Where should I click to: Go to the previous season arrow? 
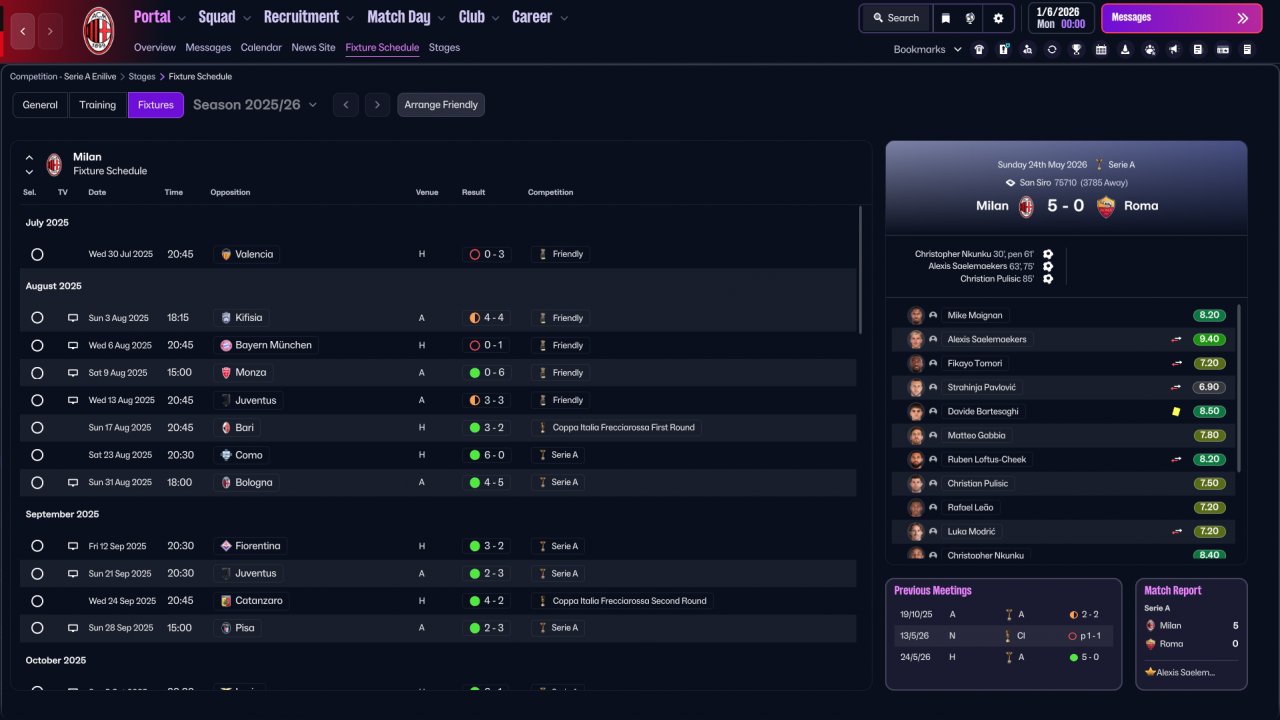click(345, 105)
